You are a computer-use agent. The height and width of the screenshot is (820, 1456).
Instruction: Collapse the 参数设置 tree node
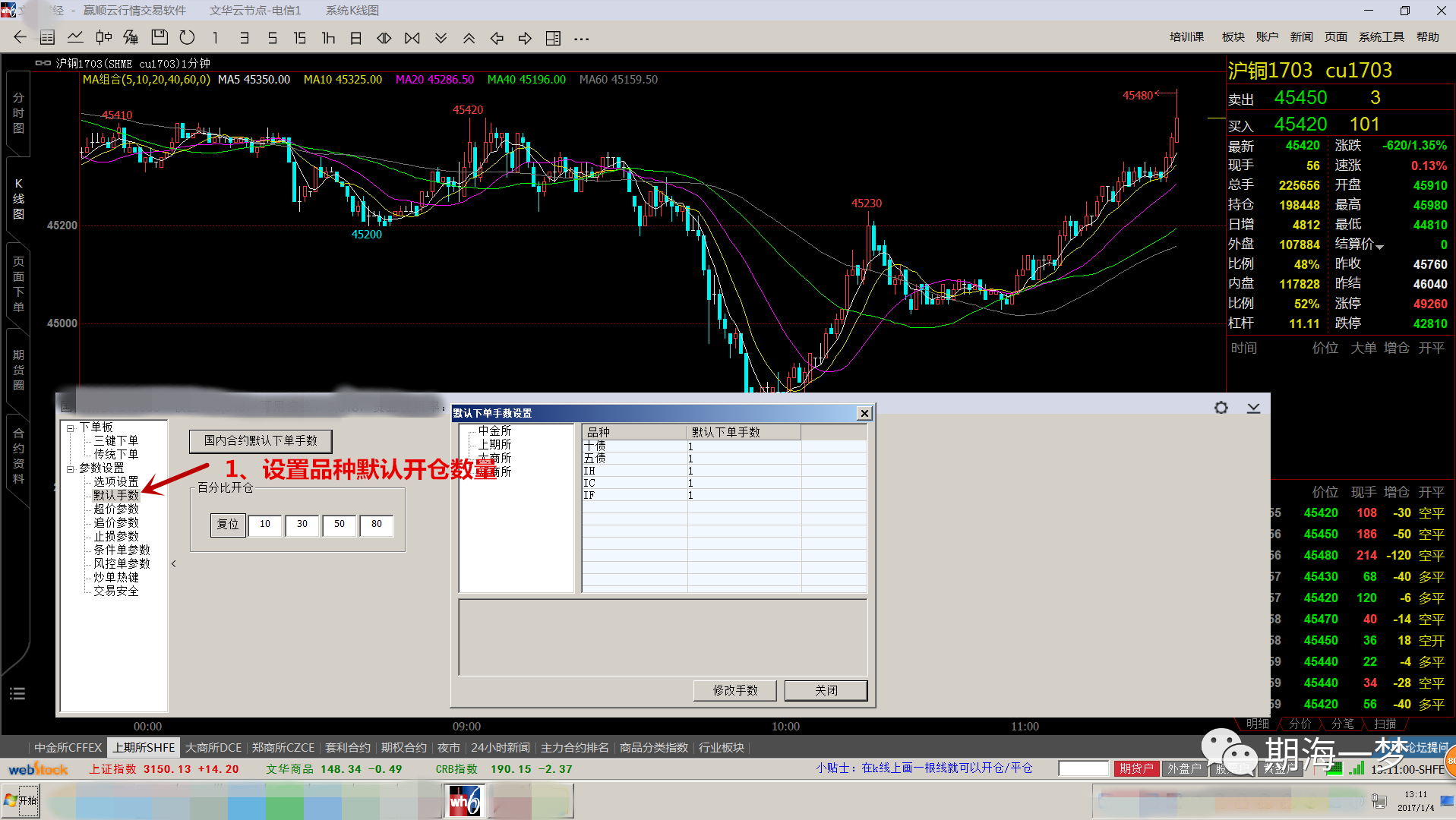pos(71,469)
